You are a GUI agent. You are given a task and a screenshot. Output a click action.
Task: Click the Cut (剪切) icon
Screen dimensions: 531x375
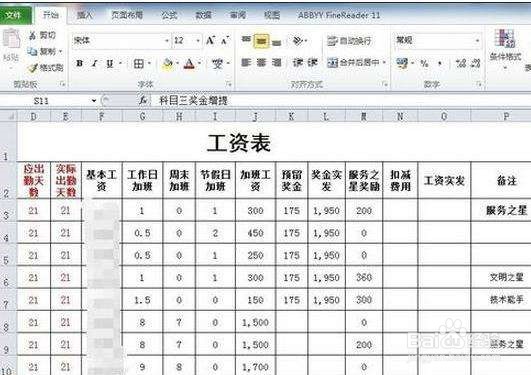click(x=33, y=35)
